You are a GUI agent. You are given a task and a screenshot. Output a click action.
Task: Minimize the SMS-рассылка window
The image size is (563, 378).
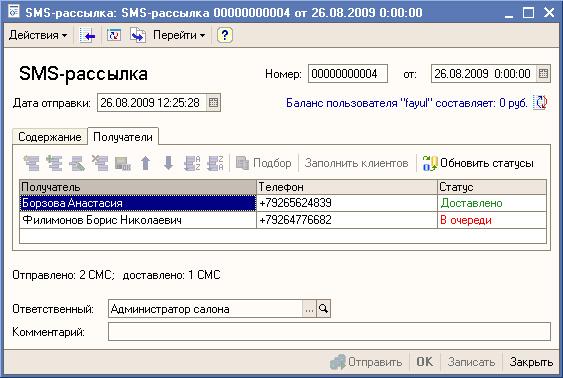pyautogui.click(x=508, y=14)
